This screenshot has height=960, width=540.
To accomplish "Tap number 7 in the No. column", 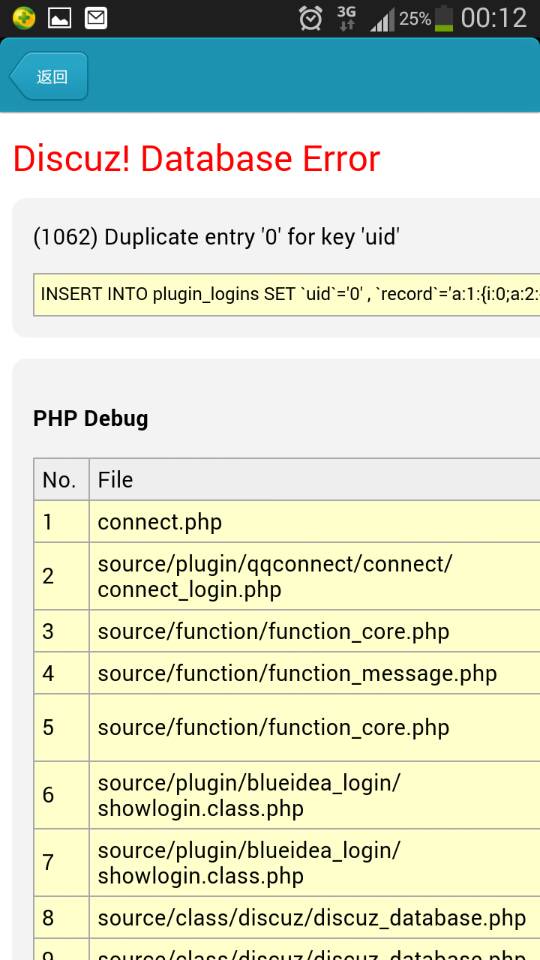I will [48, 862].
